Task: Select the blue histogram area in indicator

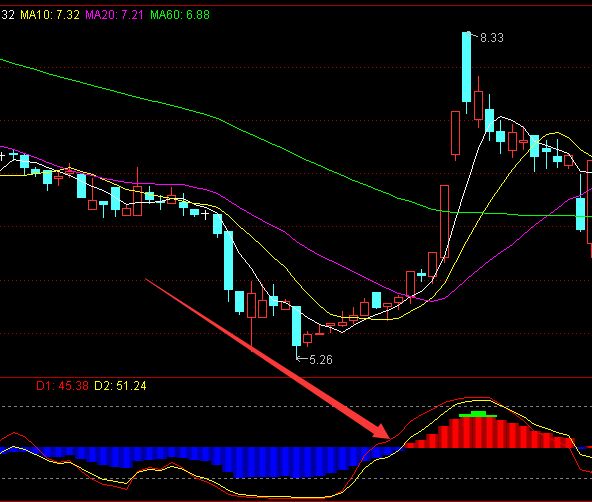Action: coord(204,460)
